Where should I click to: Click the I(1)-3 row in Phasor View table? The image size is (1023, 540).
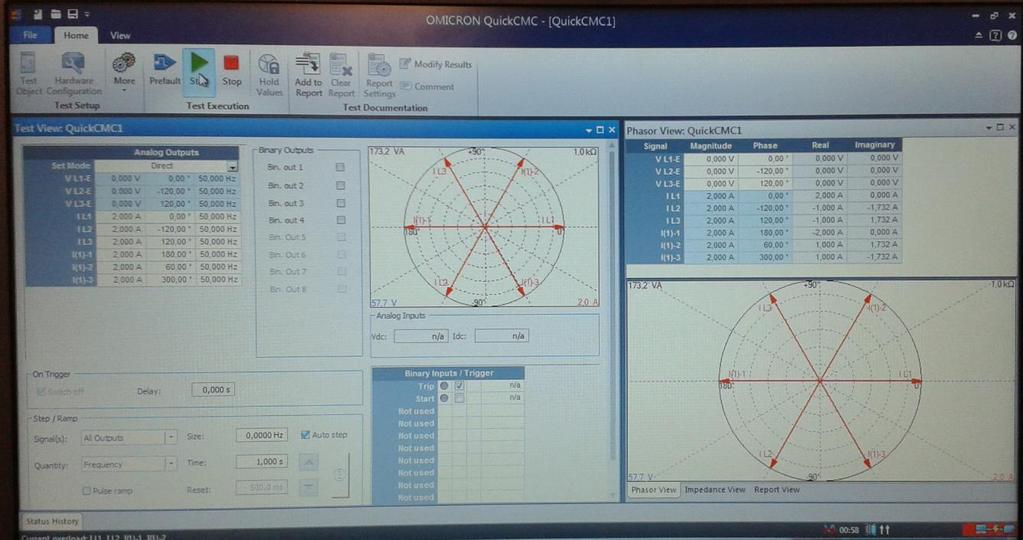click(x=763, y=257)
